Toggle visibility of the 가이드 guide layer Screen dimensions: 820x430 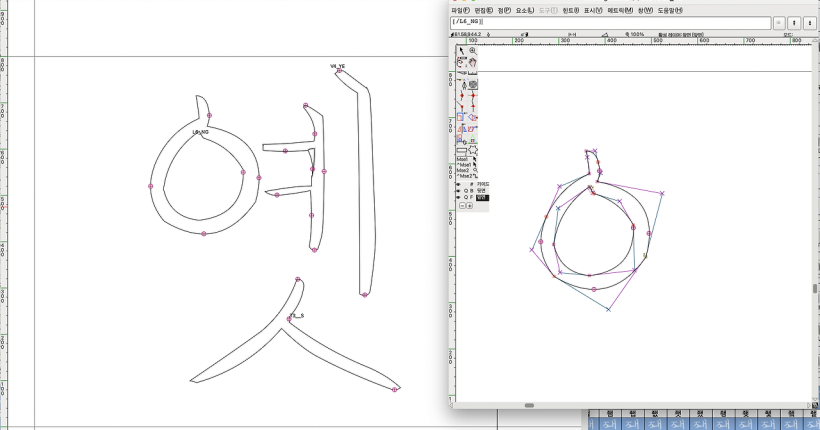click(459, 184)
